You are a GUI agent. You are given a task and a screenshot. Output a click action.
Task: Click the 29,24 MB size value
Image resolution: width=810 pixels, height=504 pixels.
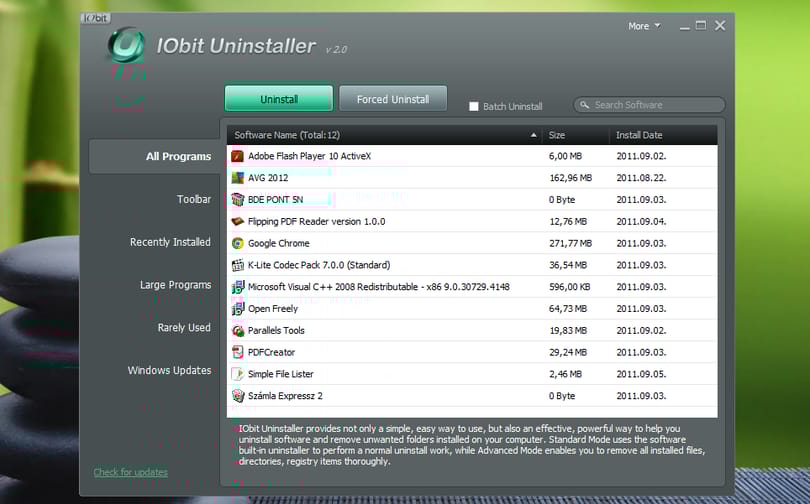point(568,352)
